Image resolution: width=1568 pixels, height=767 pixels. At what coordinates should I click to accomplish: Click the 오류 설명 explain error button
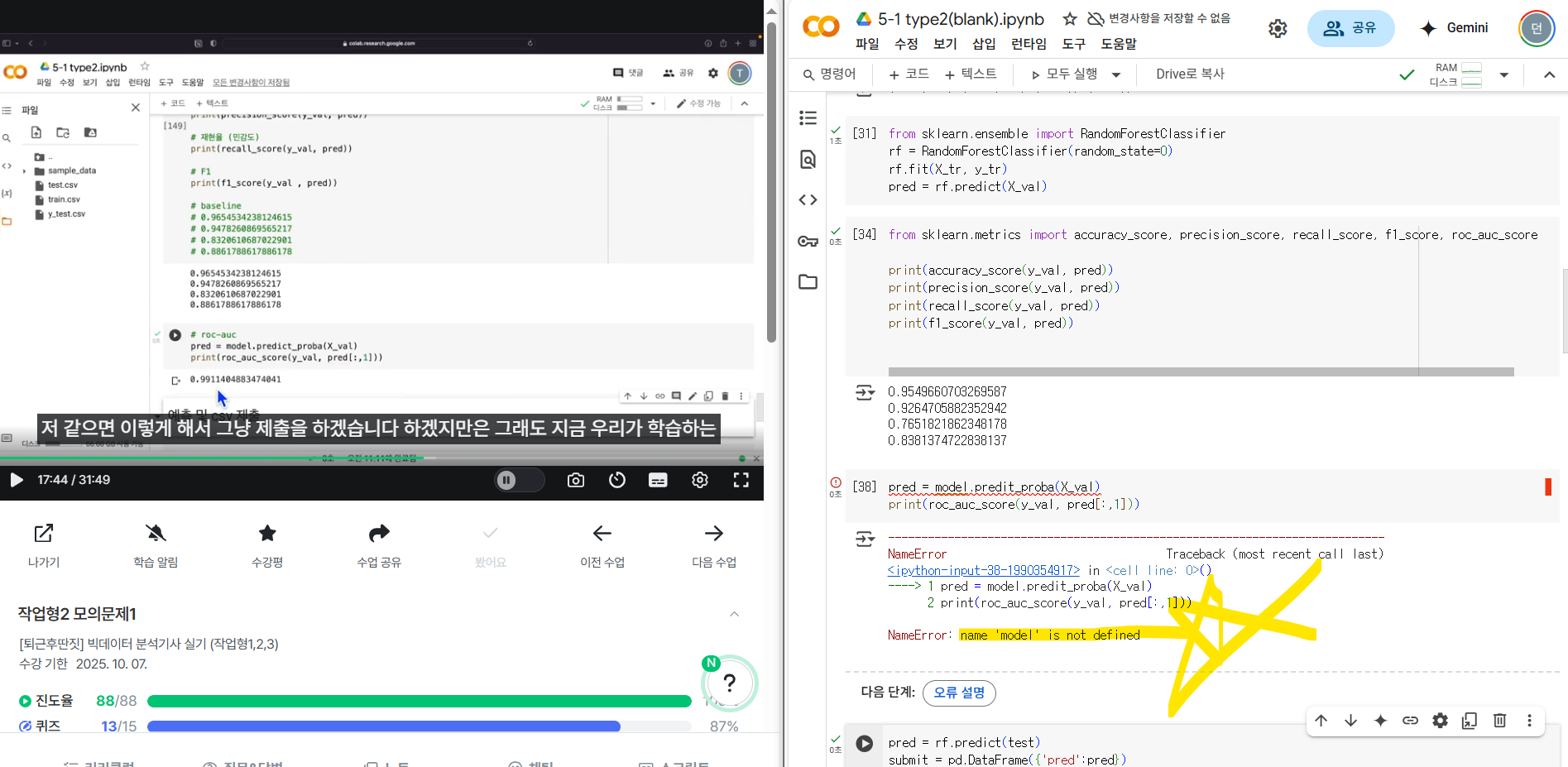click(960, 693)
